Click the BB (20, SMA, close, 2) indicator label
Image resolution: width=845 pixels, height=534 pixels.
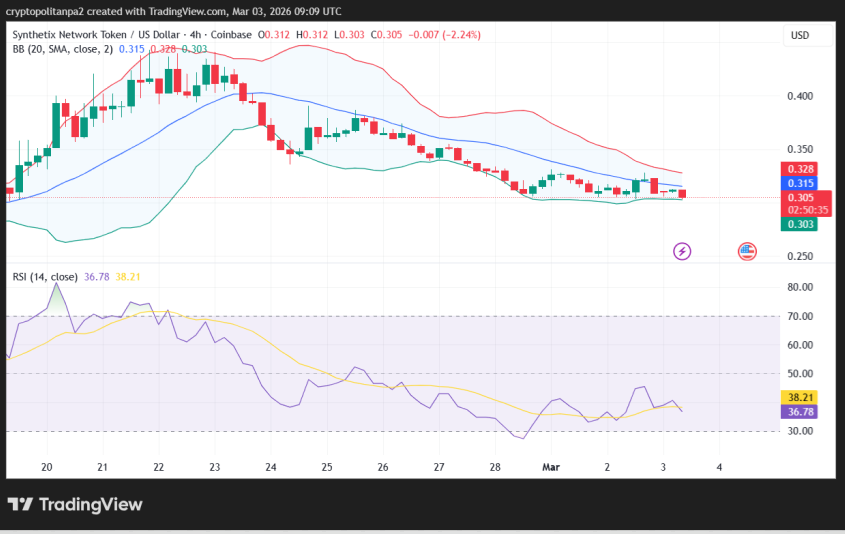62,48
